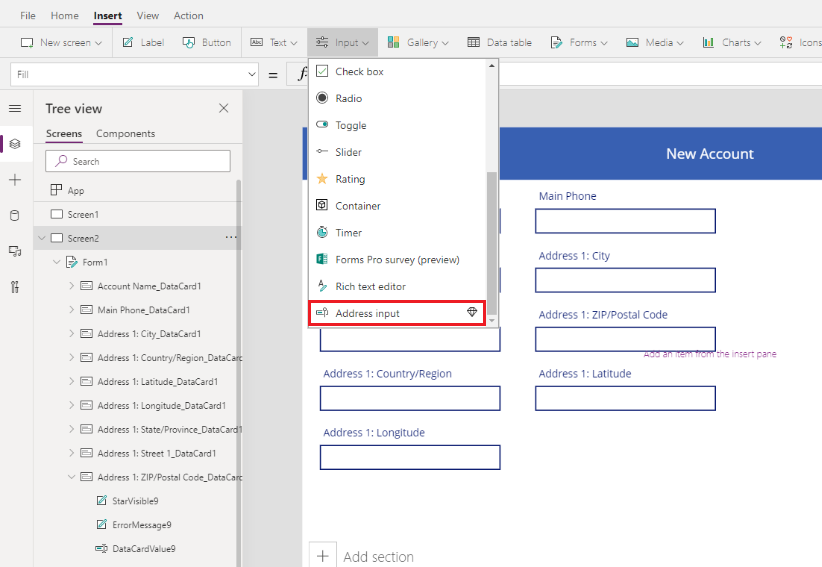822x567 pixels.
Task: Expand Address 1: City_DataCard1
Action: 71,333
